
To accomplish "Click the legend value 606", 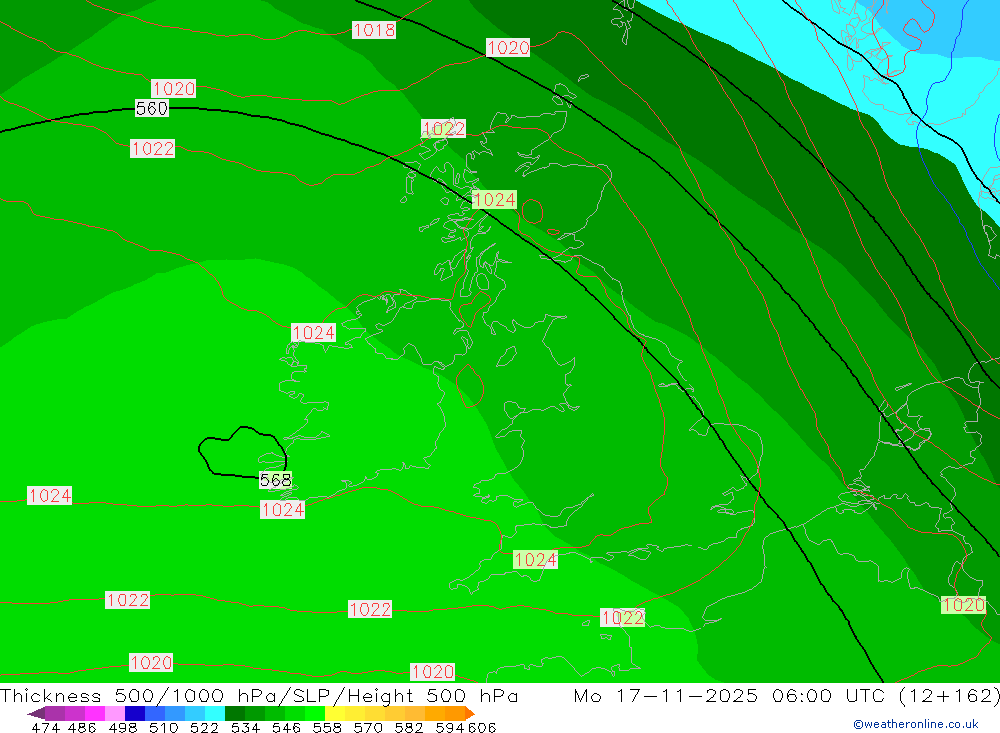I will [x=482, y=727].
